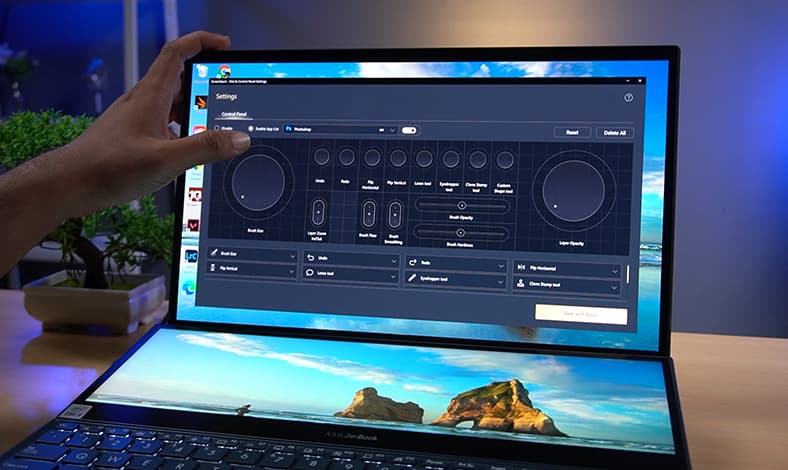
Task: Toggle the switch next to Photoshop dropdown
Action: click(409, 130)
